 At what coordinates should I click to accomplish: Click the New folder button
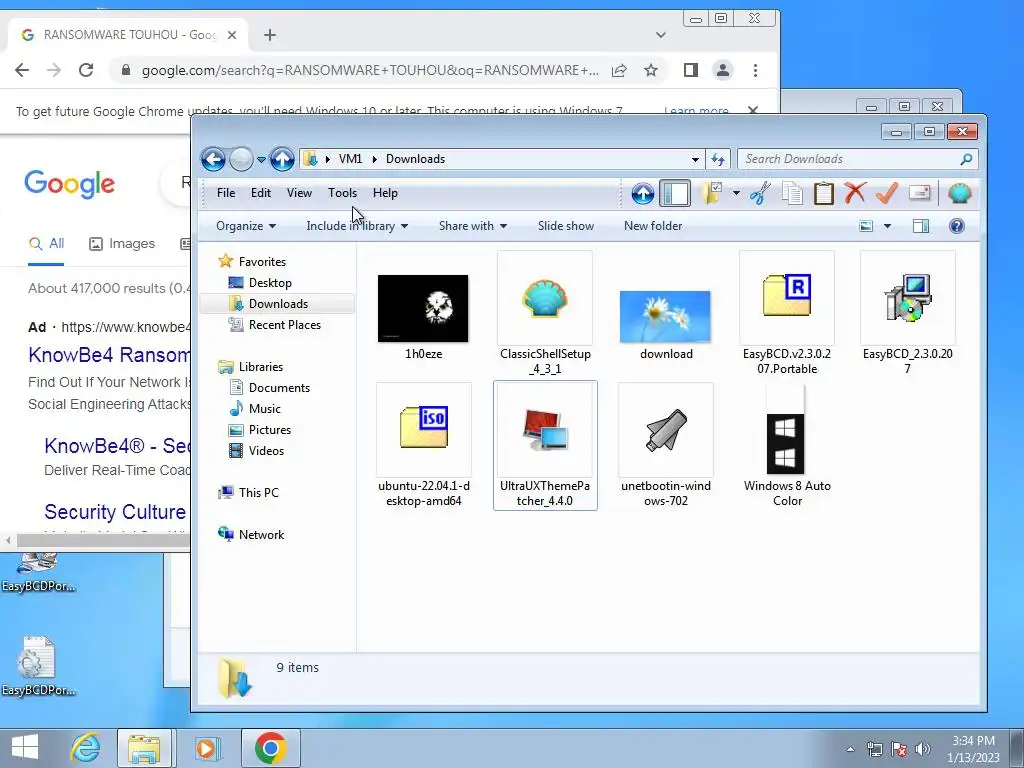click(x=653, y=226)
